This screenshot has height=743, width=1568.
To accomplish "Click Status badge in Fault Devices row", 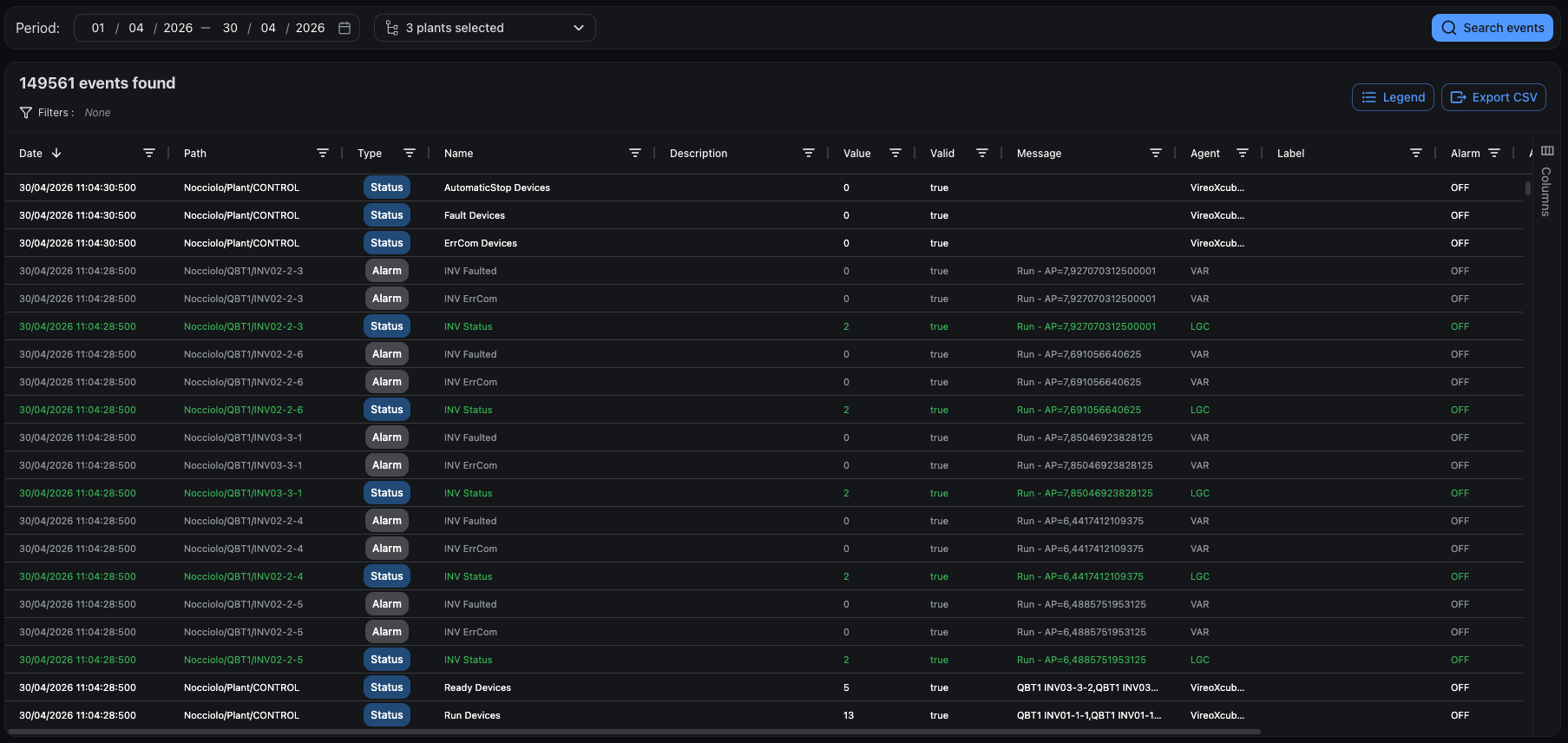I will point(387,215).
